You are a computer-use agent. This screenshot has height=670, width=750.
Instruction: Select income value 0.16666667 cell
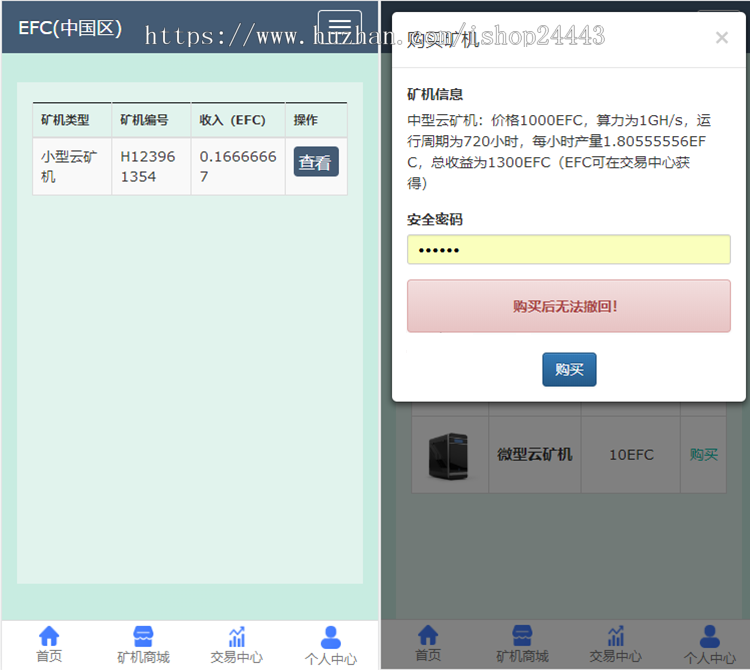click(x=238, y=166)
